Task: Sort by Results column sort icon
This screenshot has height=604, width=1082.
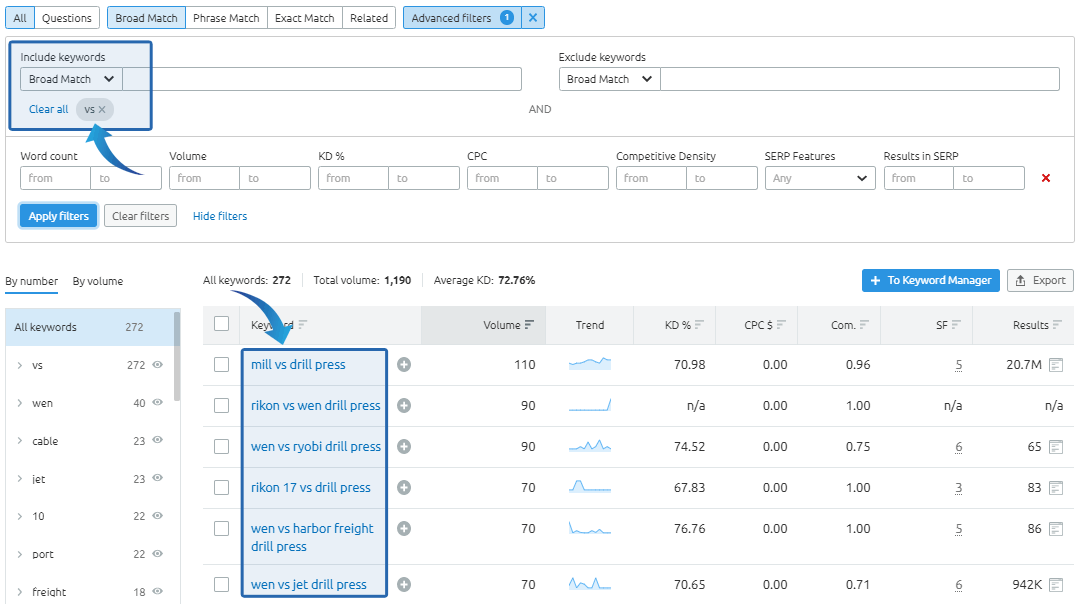Action: pyautogui.click(x=1057, y=324)
